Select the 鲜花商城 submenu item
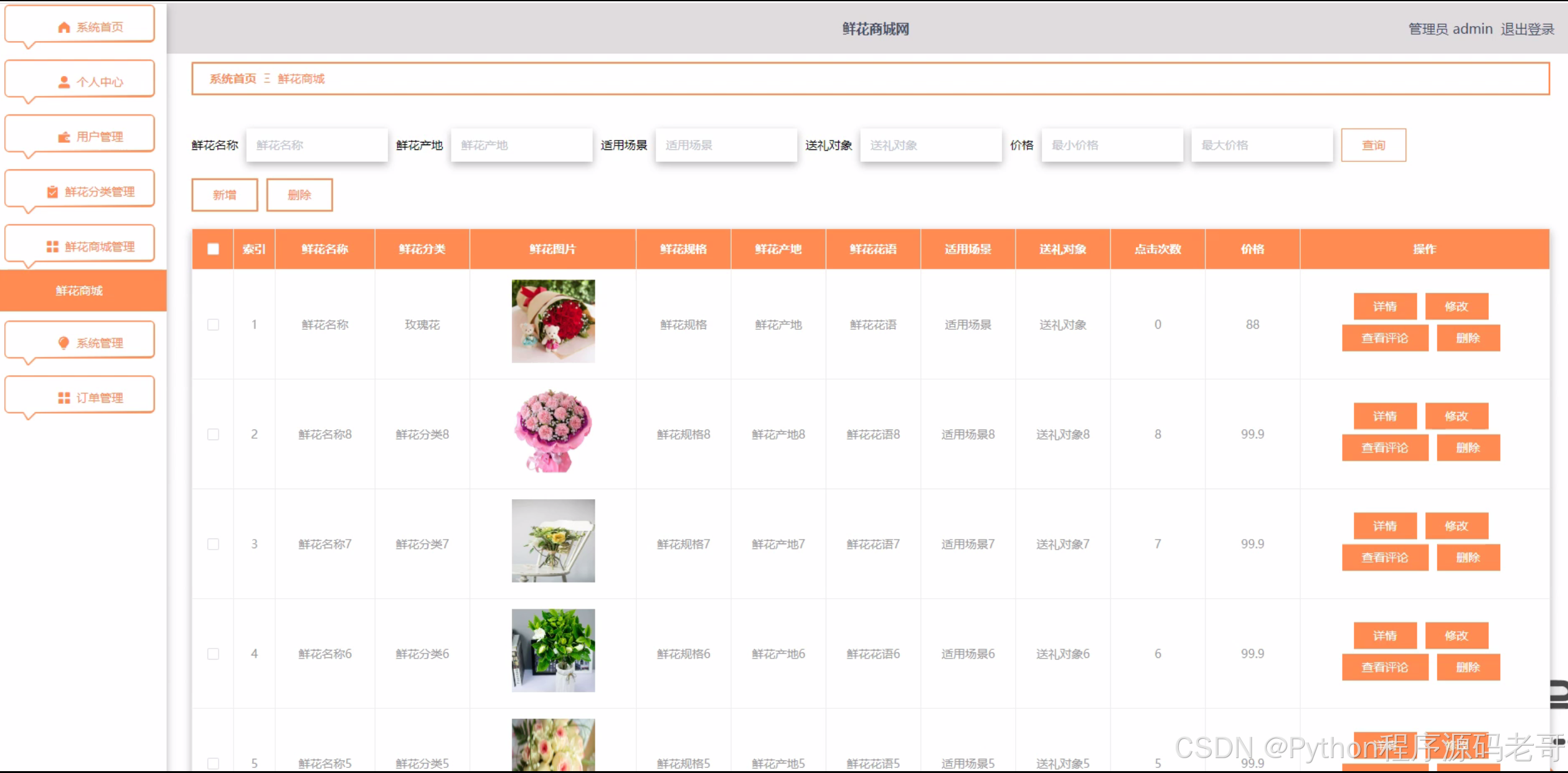The image size is (1568, 773). coord(79,291)
